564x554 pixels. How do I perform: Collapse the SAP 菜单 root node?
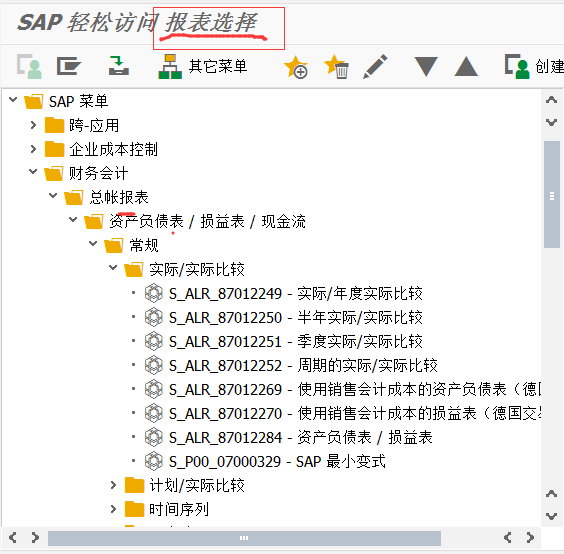13,100
